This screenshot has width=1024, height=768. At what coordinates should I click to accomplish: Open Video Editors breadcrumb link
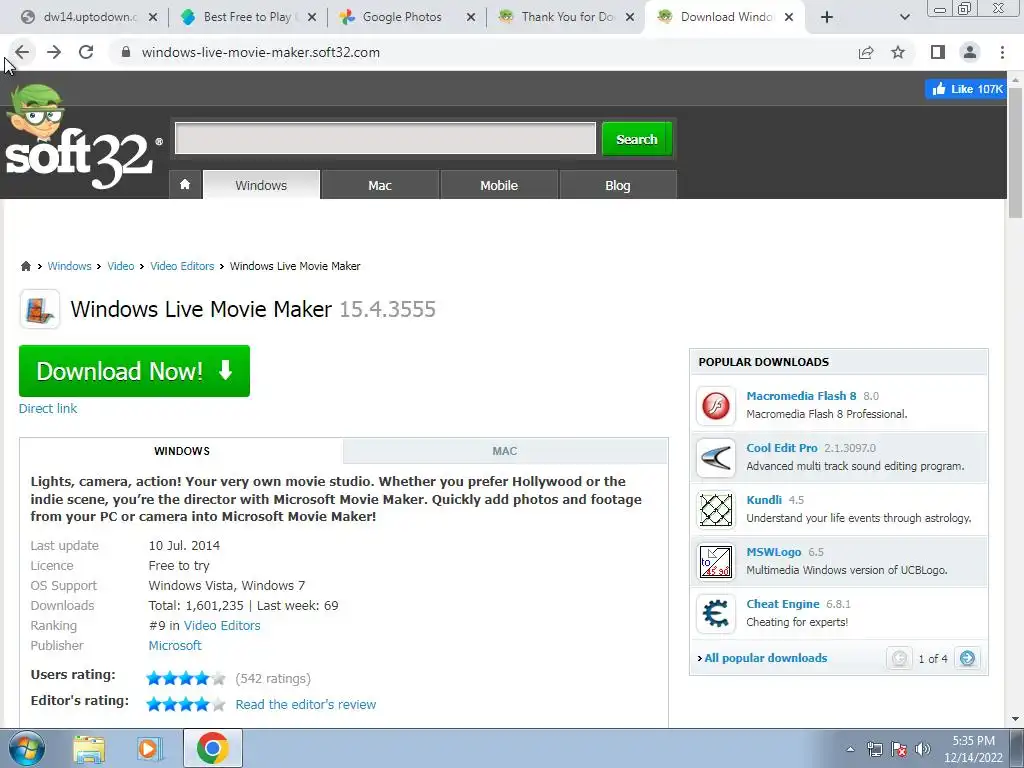pos(182,266)
